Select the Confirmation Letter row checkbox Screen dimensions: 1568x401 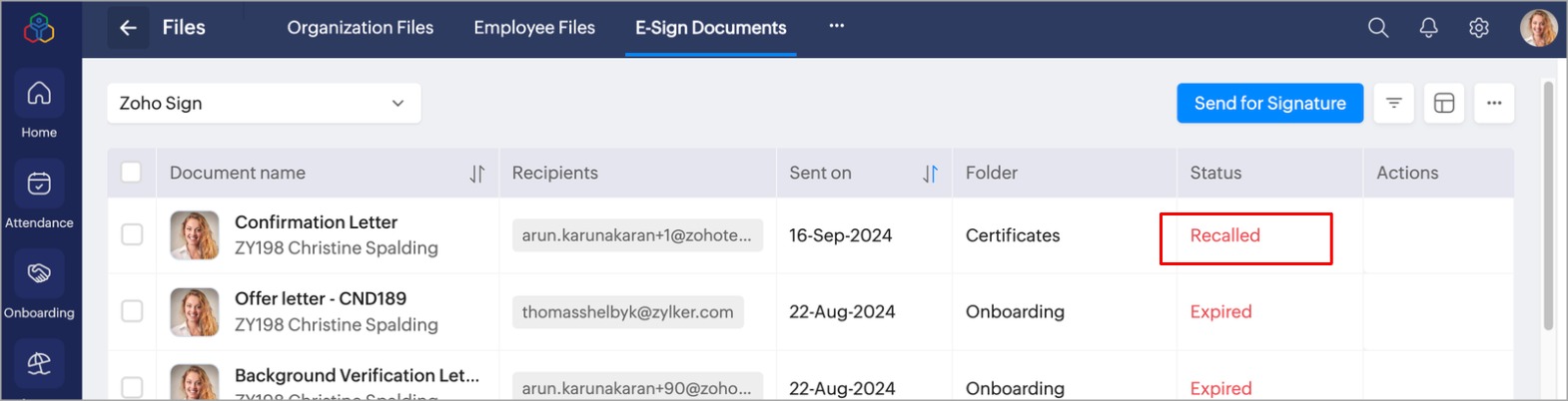pos(132,234)
